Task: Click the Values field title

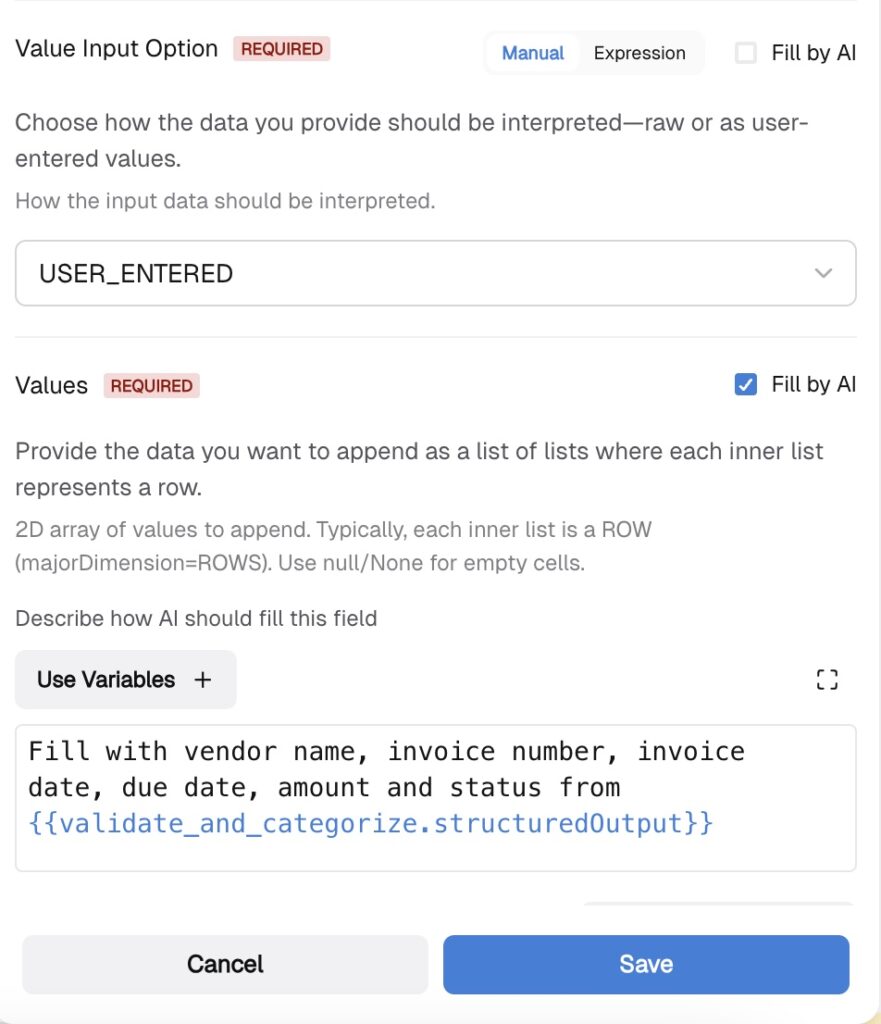Action: point(51,385)
